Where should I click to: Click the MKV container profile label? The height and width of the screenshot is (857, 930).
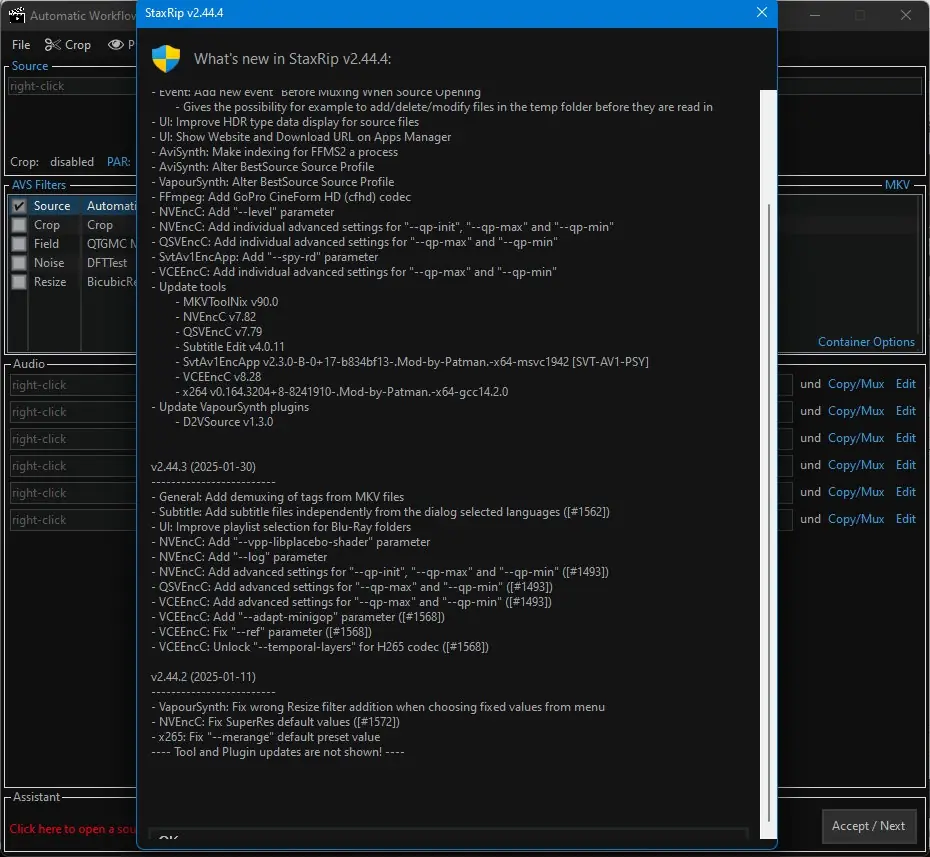897,184
